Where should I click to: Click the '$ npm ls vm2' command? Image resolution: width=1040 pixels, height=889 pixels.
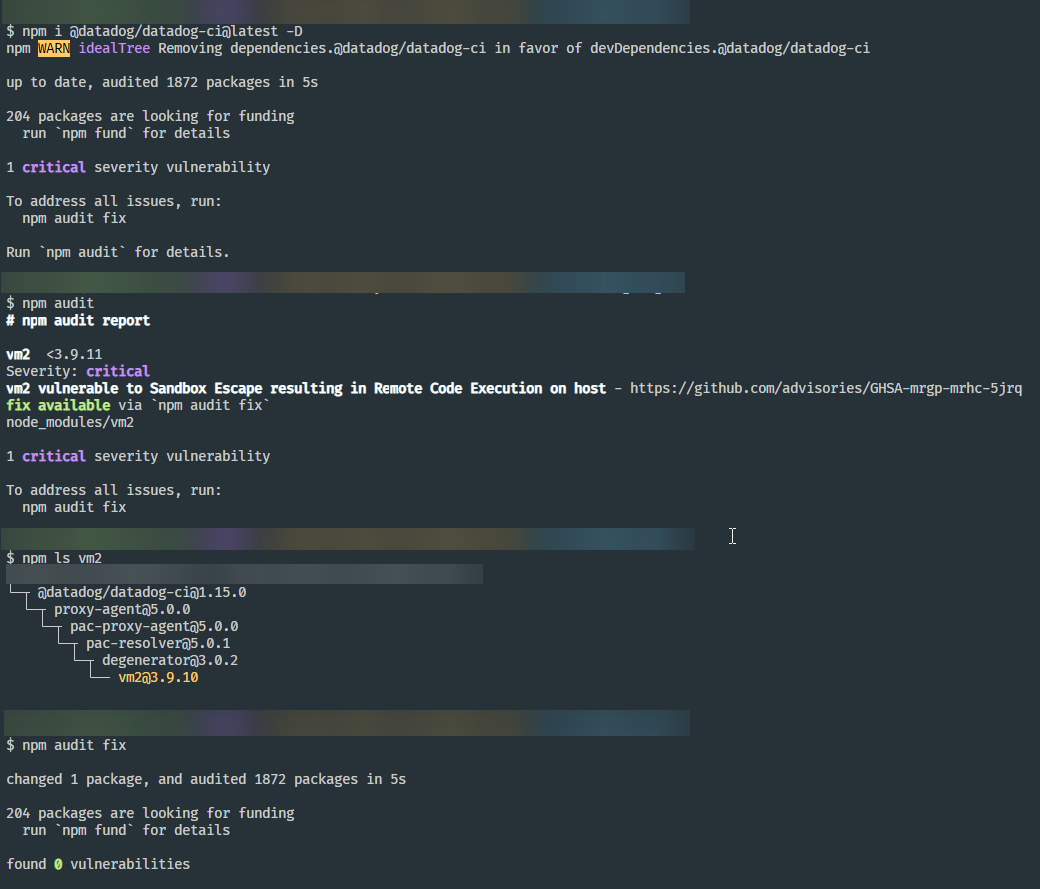click(x=54, y=558)
